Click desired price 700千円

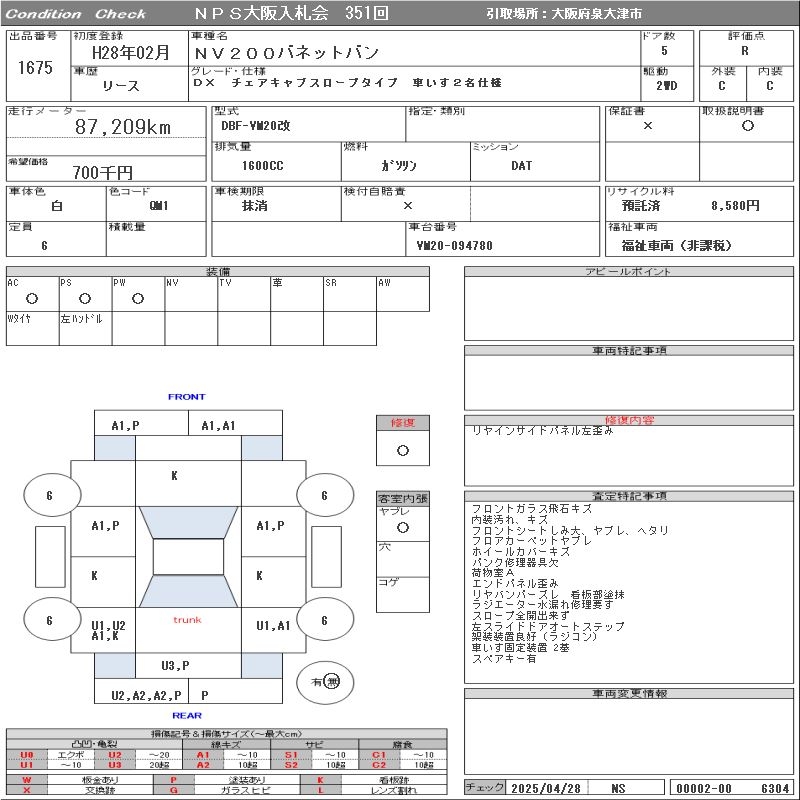click(x=103, y=172)
